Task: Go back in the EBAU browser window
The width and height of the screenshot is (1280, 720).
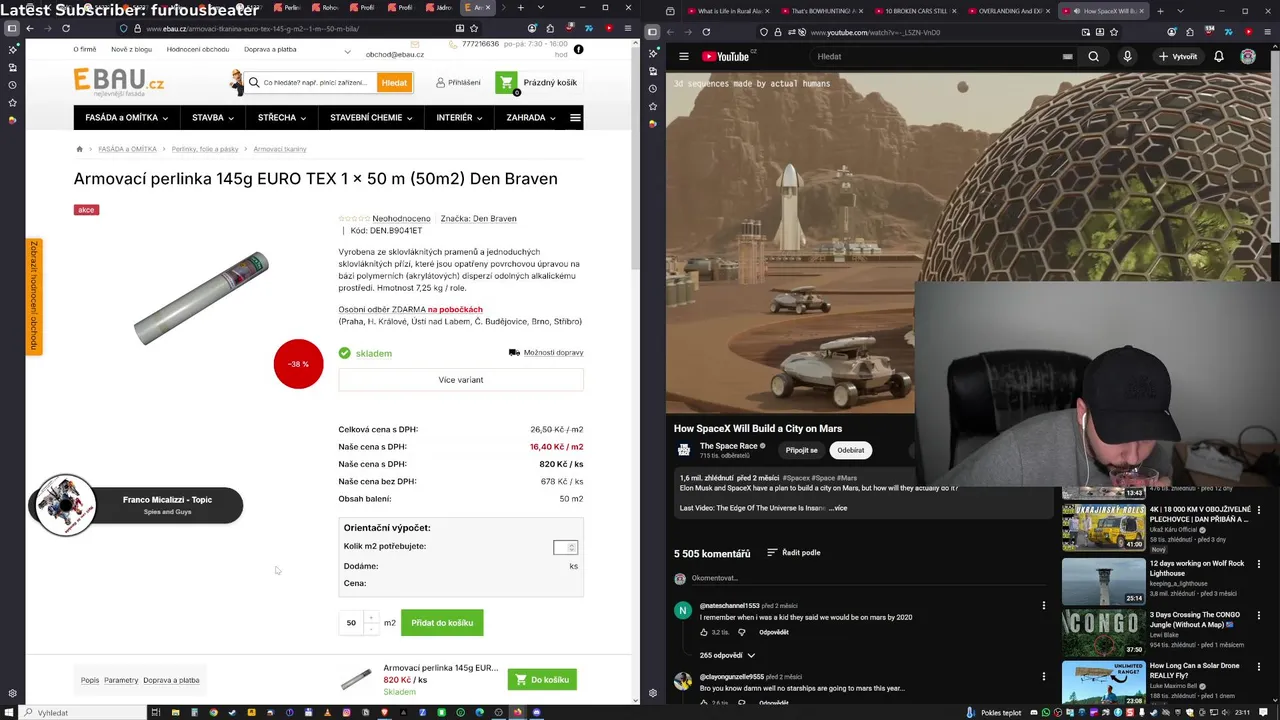Action: point(30,28)
